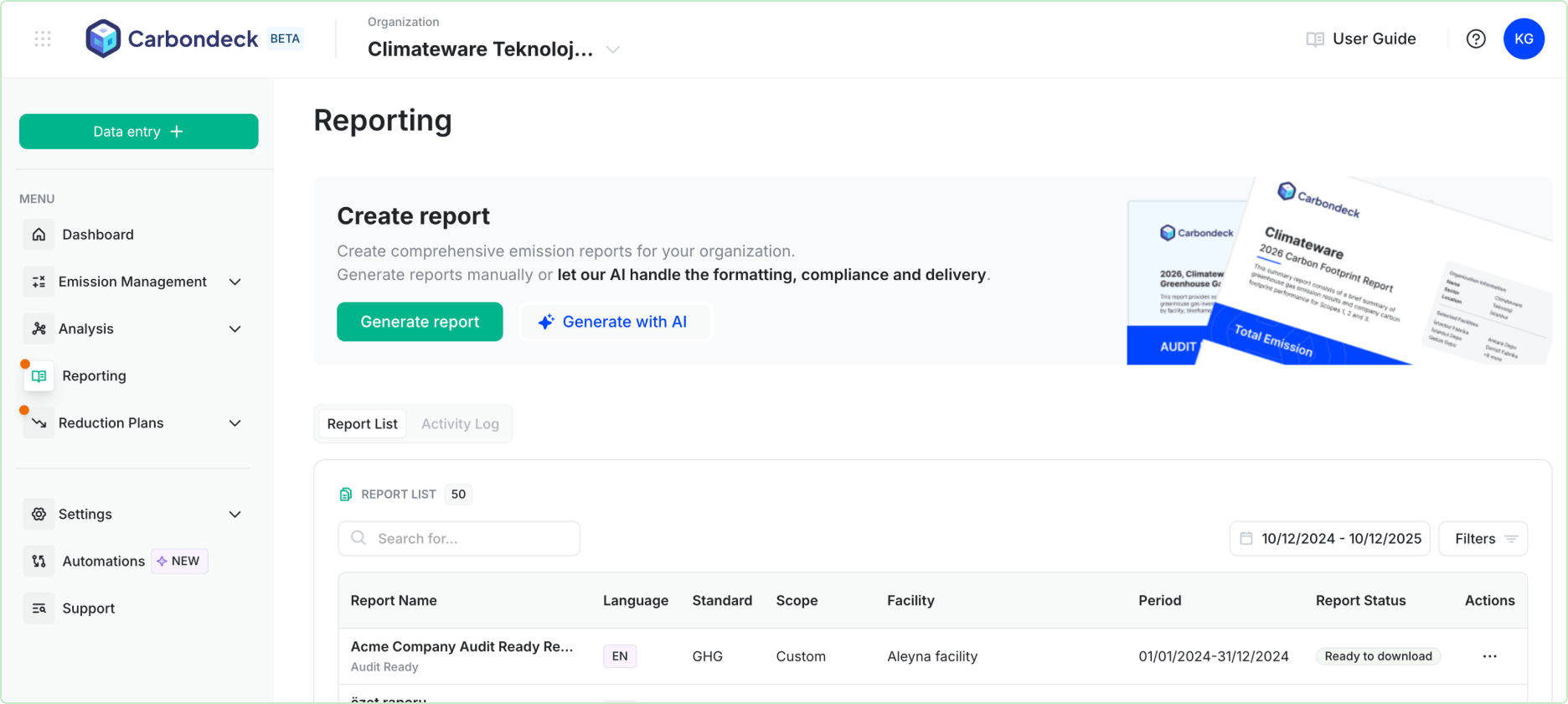The width and height of the screenshot is (1568, 704).
Task: Open the 10/12/2024 - 10/12/2025 date picker
Action: 1329,539
